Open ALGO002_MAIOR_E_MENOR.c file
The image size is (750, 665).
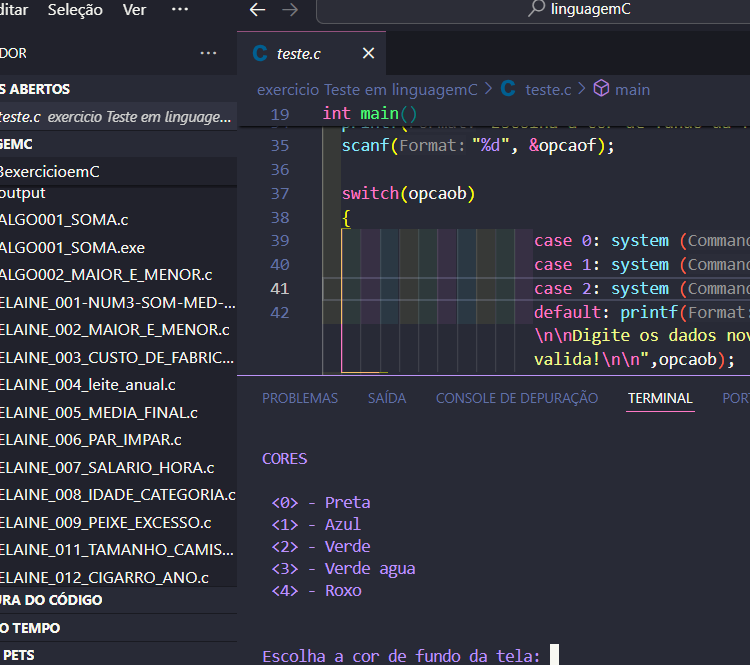click(x=118, y=275)
